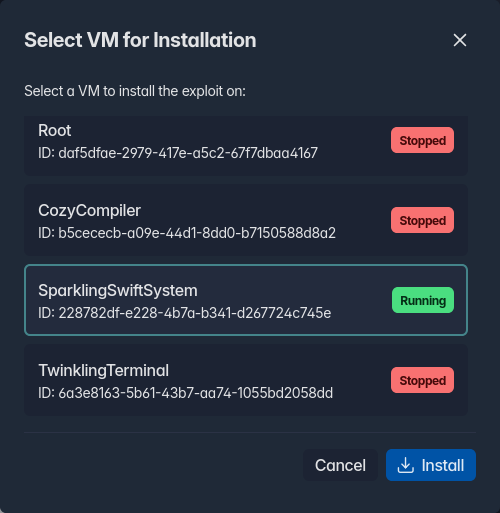The width and height of the screenshot is (500, 513).
Task: Click the Root VM ID starting daf5dfae
Action: tap(178, 153)
